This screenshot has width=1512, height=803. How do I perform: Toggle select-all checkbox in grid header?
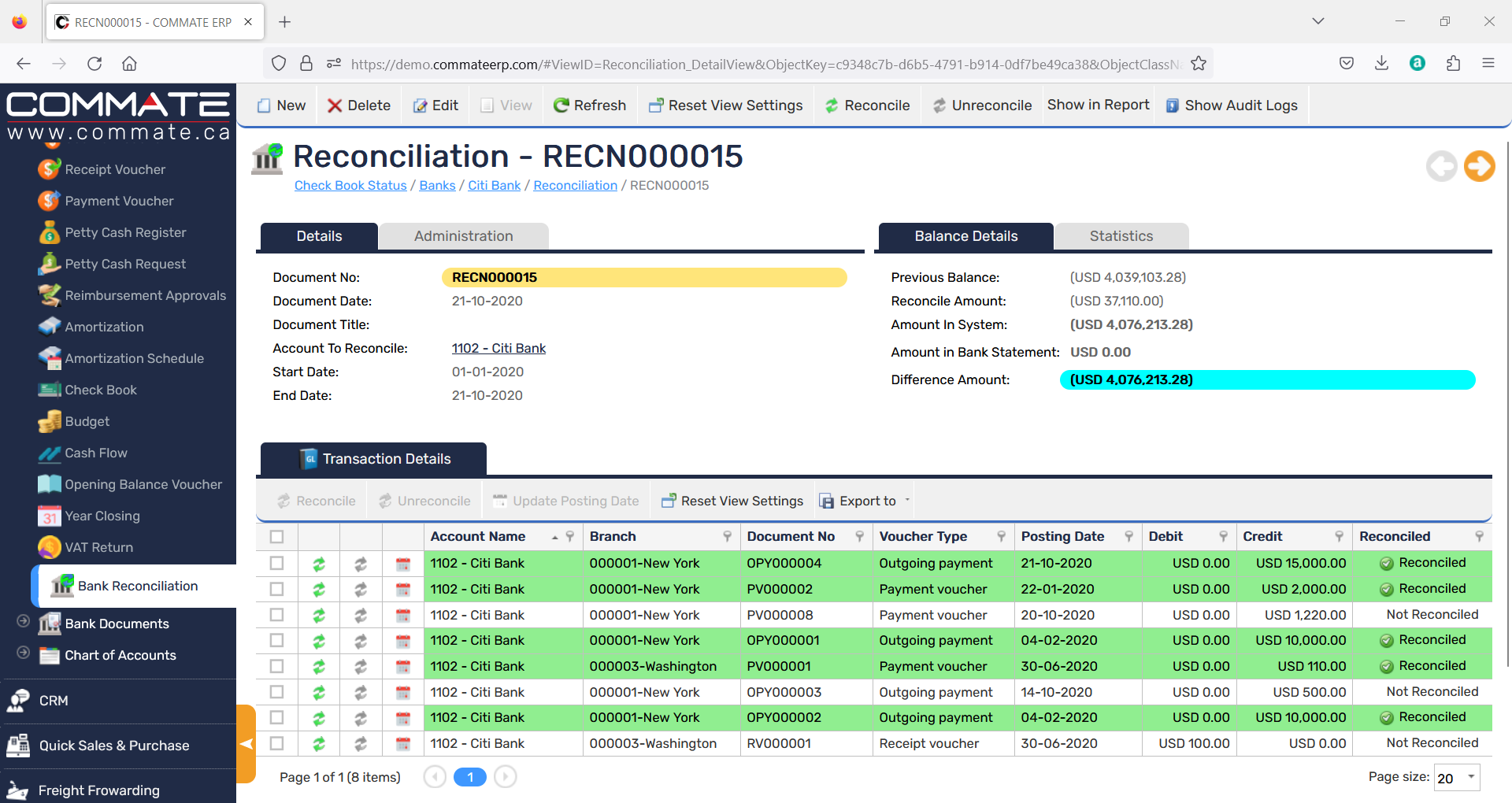pyautogui.click(x=276, y=537)
